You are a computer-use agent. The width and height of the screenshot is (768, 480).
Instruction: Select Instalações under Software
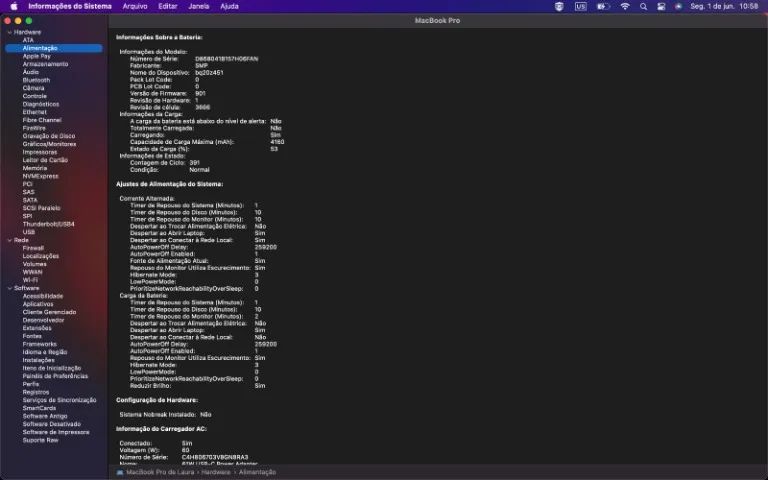pyautogui.click(x=38, y=360)
